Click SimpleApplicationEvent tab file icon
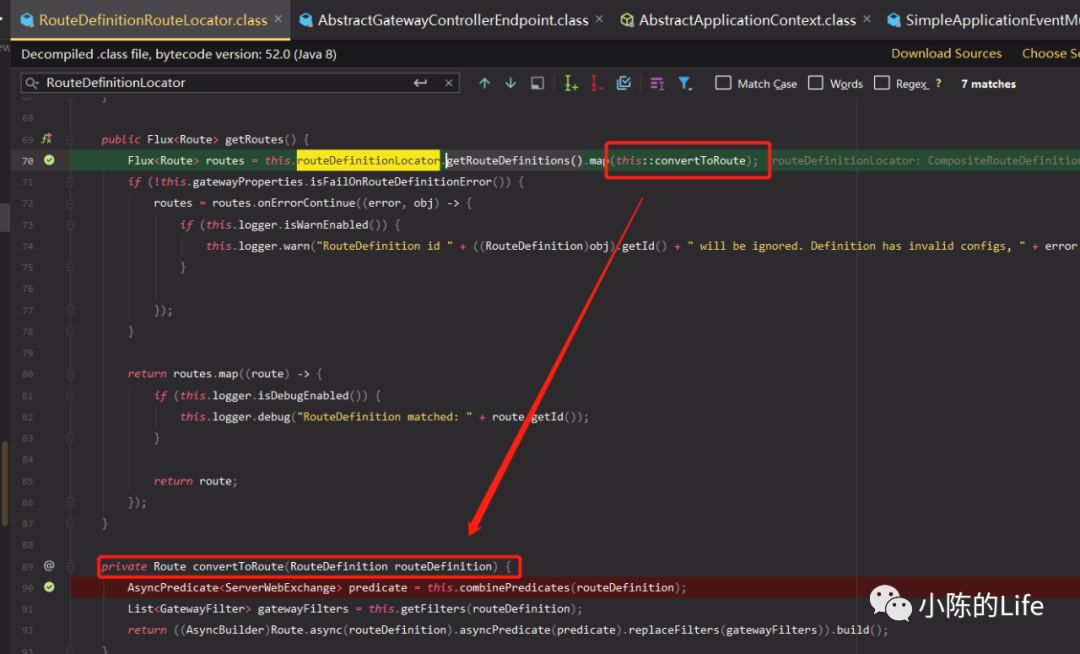The image size is (1080, 654). pyautogui.click(x=893, y=20)
